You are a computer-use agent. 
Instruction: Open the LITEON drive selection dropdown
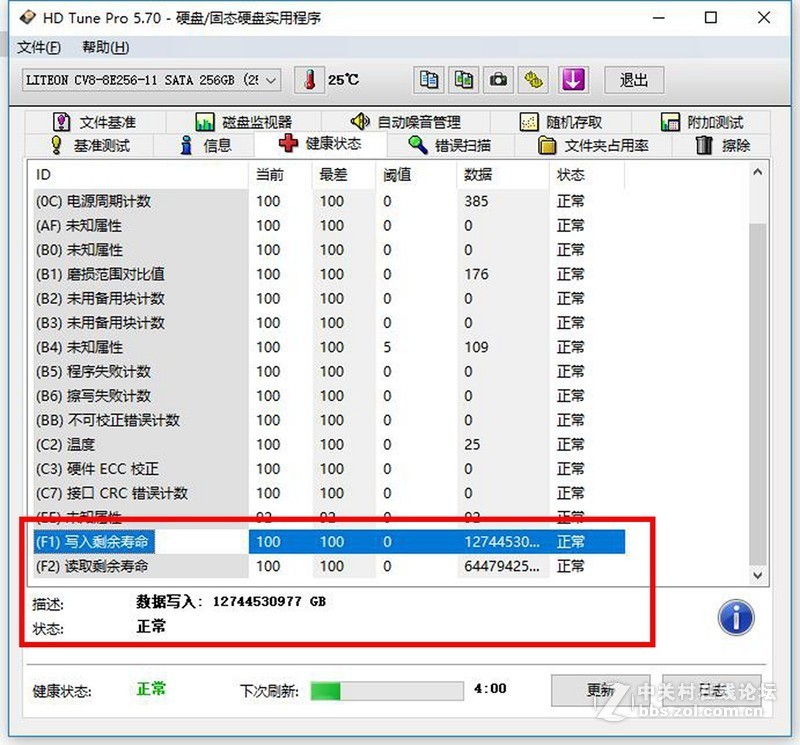[x=266, y=80]
